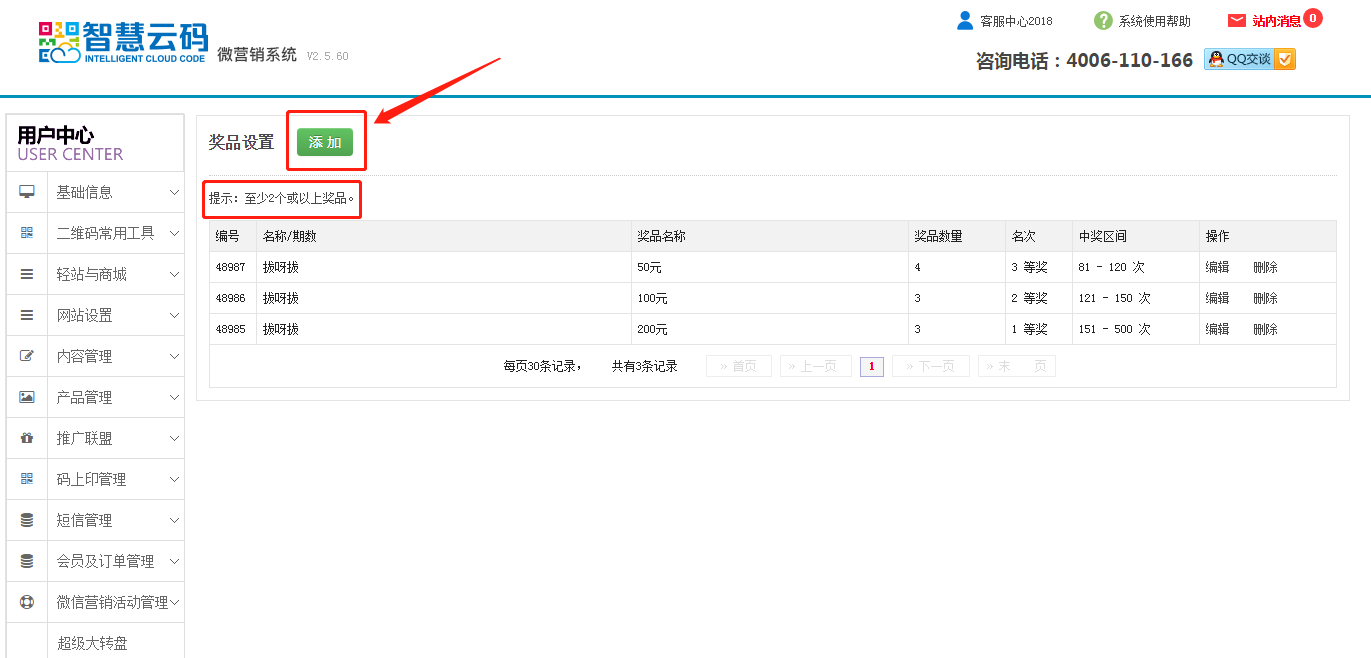
Task: Click the lifebuoy icon beside 微信营销活动管理
Action: coord(27,602)
